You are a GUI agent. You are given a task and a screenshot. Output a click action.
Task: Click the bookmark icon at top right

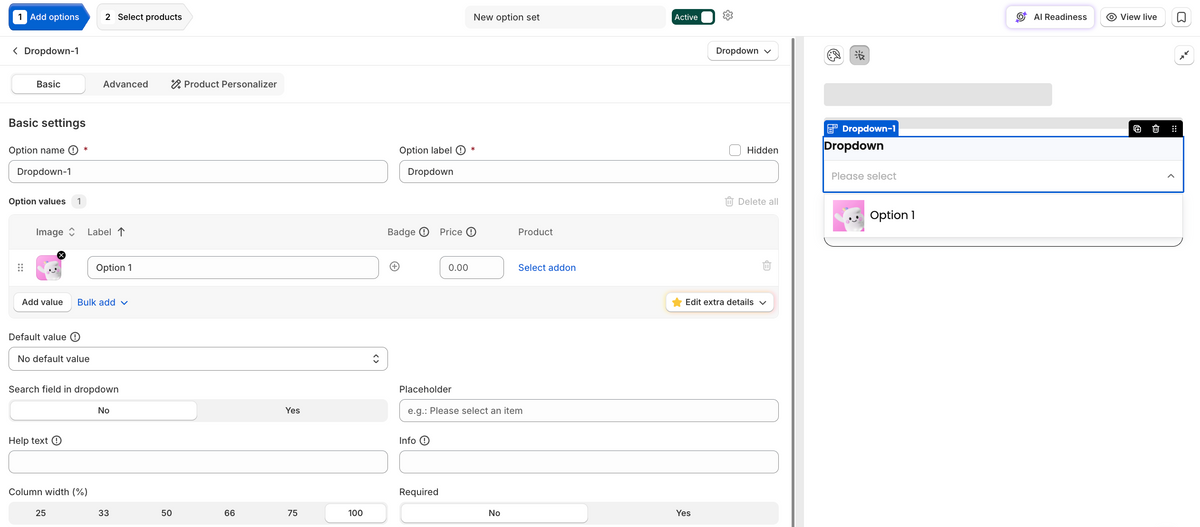click(1181, 17)
